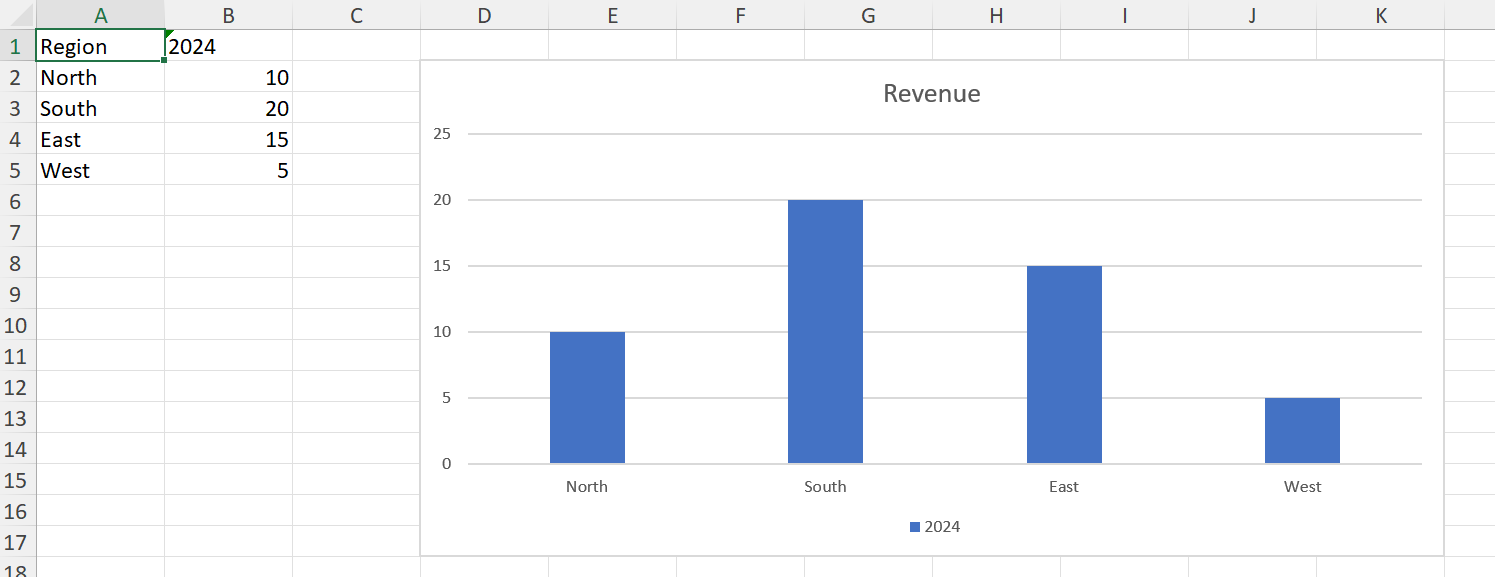
Task: Select cell B5 with value 5
Action: (x=229, y=170)
